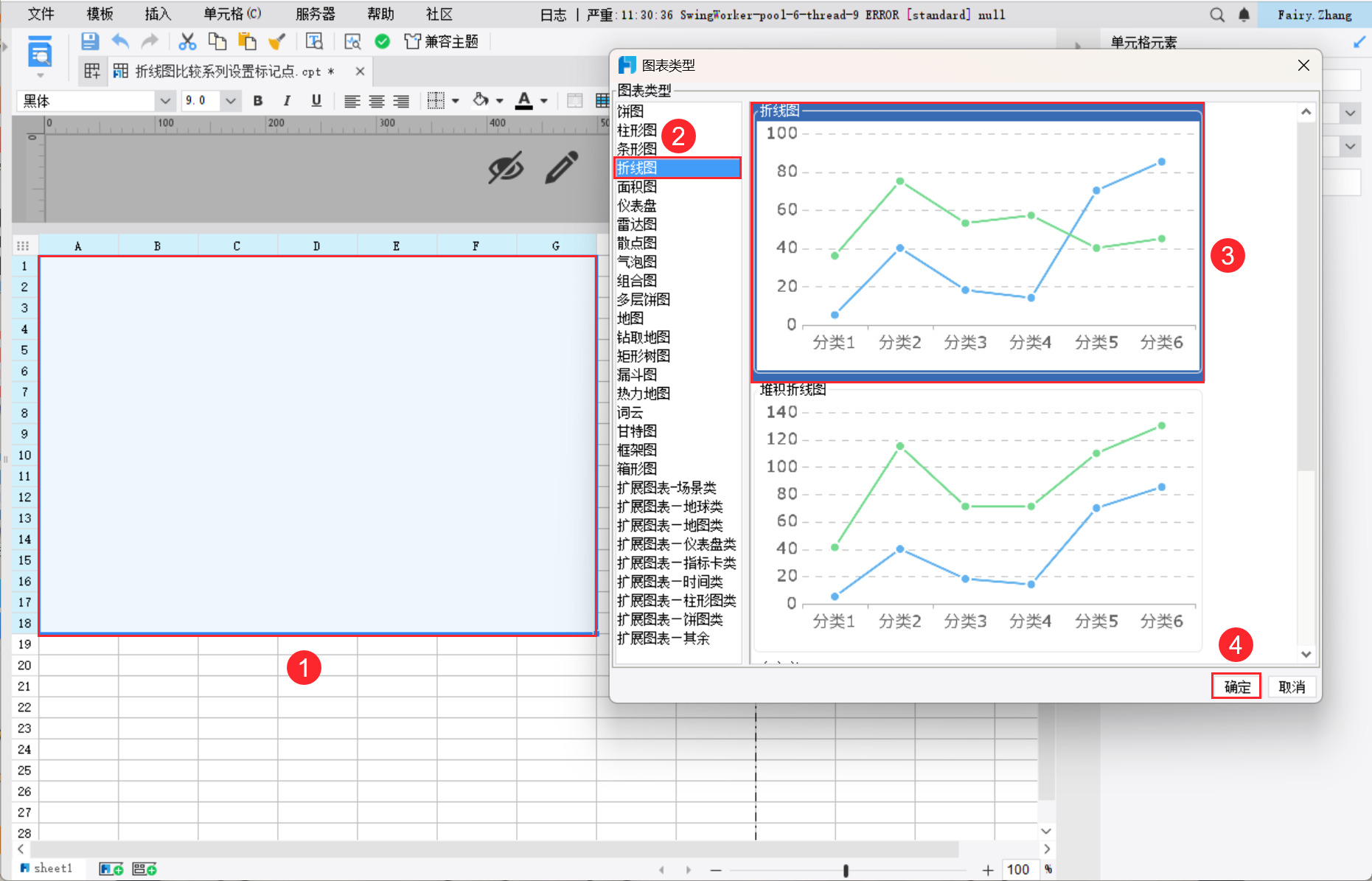1372x881 pixels.
Task: Toggle the crossed-out eye visibility icon
Action: click(506, 168)
